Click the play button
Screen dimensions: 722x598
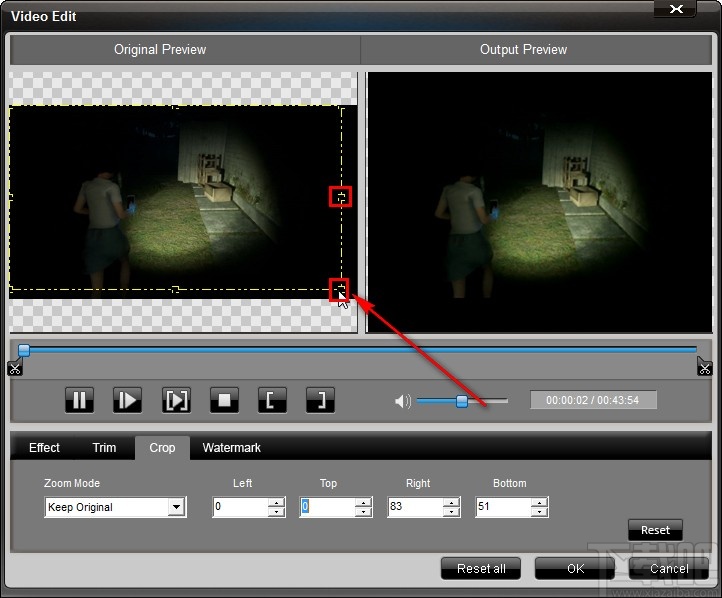128,400
